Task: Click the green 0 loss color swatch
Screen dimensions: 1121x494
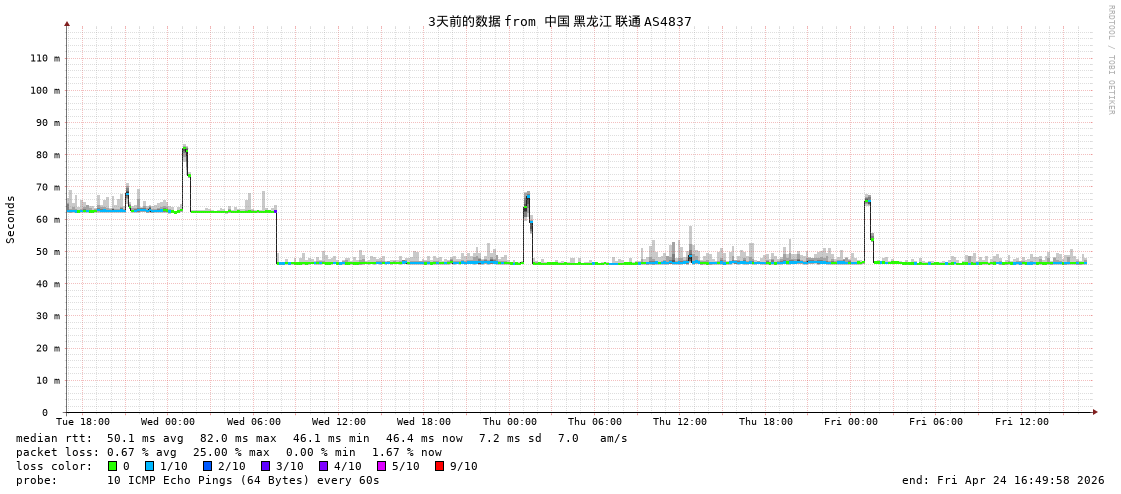Action: (113, 466)
